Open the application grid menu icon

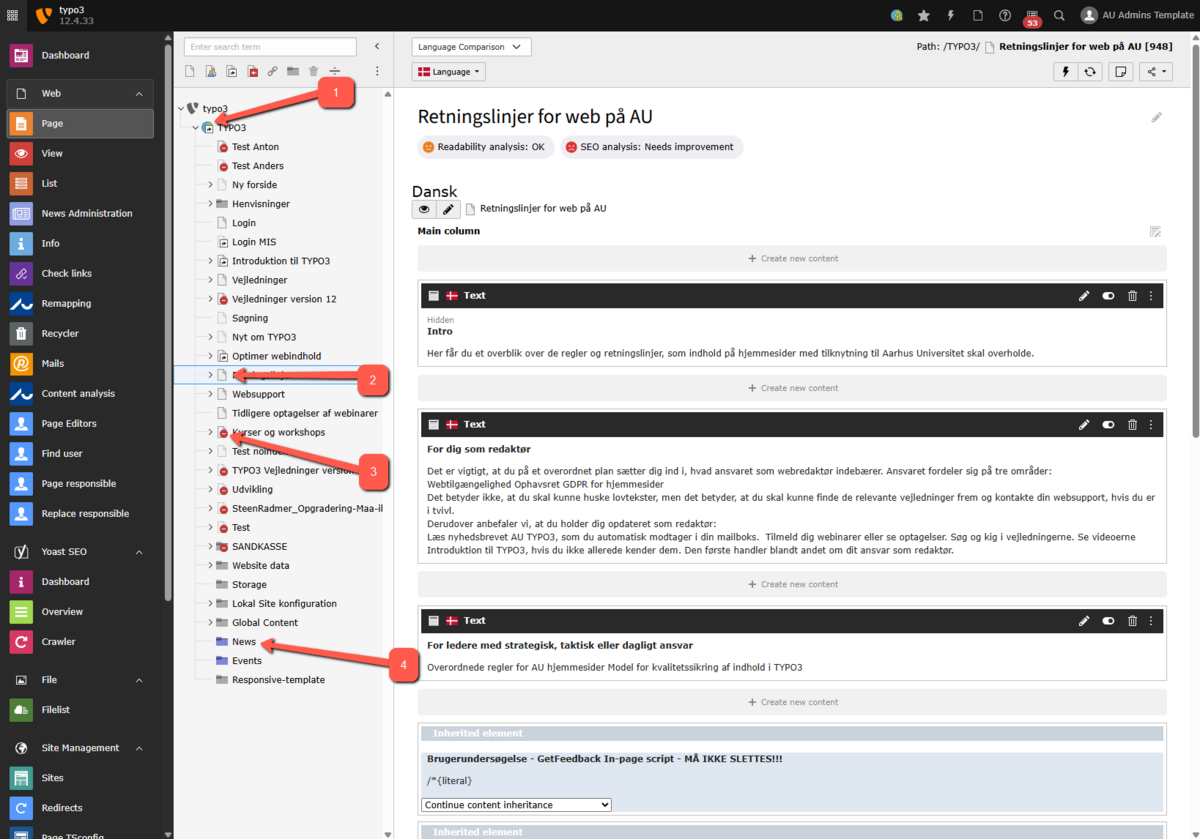click(12, 15)
